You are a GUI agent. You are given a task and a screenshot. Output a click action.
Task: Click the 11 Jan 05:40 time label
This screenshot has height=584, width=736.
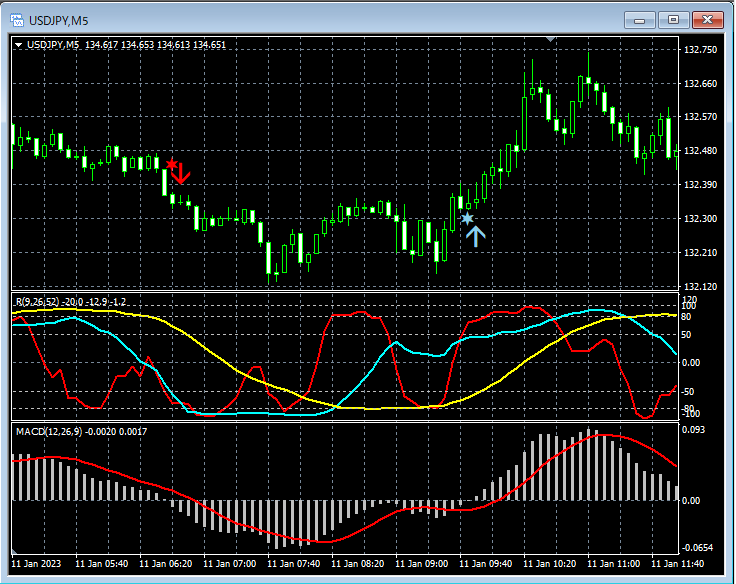point(101,563)
